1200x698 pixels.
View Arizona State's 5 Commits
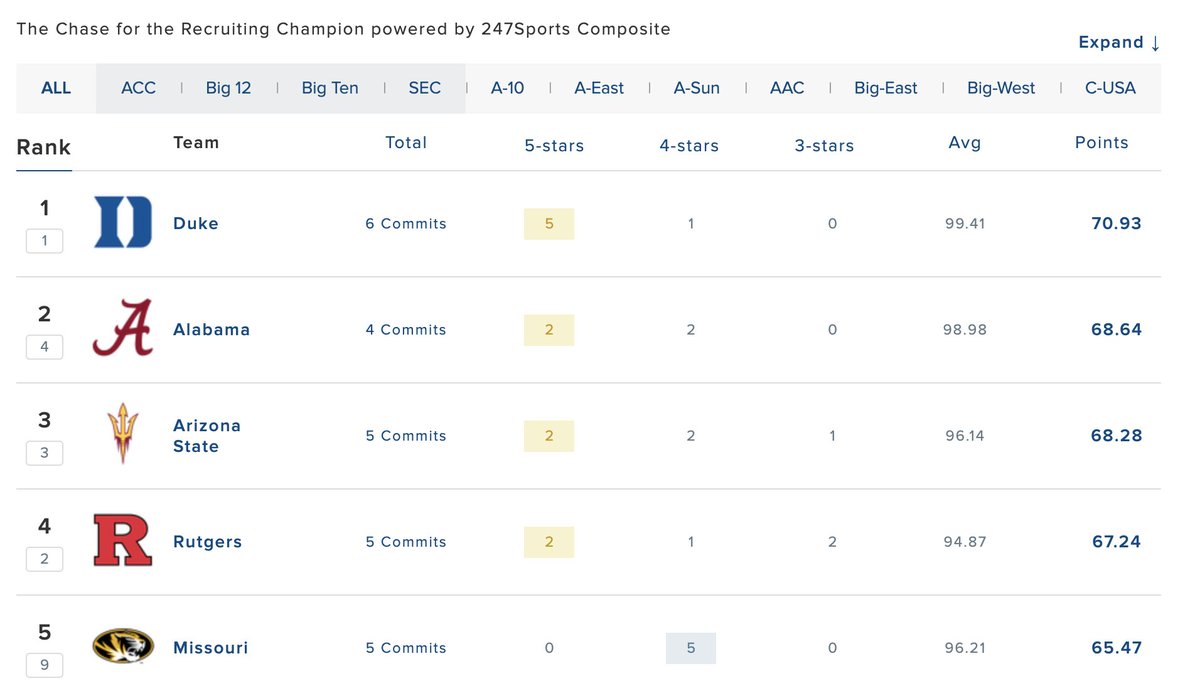406,435
